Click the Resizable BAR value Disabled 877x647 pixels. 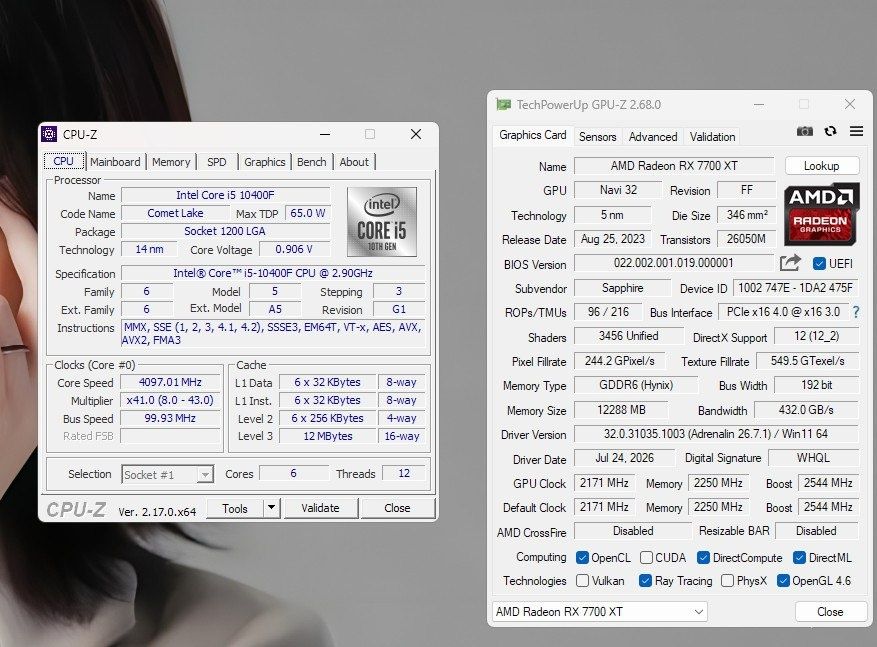coord(817,531)
